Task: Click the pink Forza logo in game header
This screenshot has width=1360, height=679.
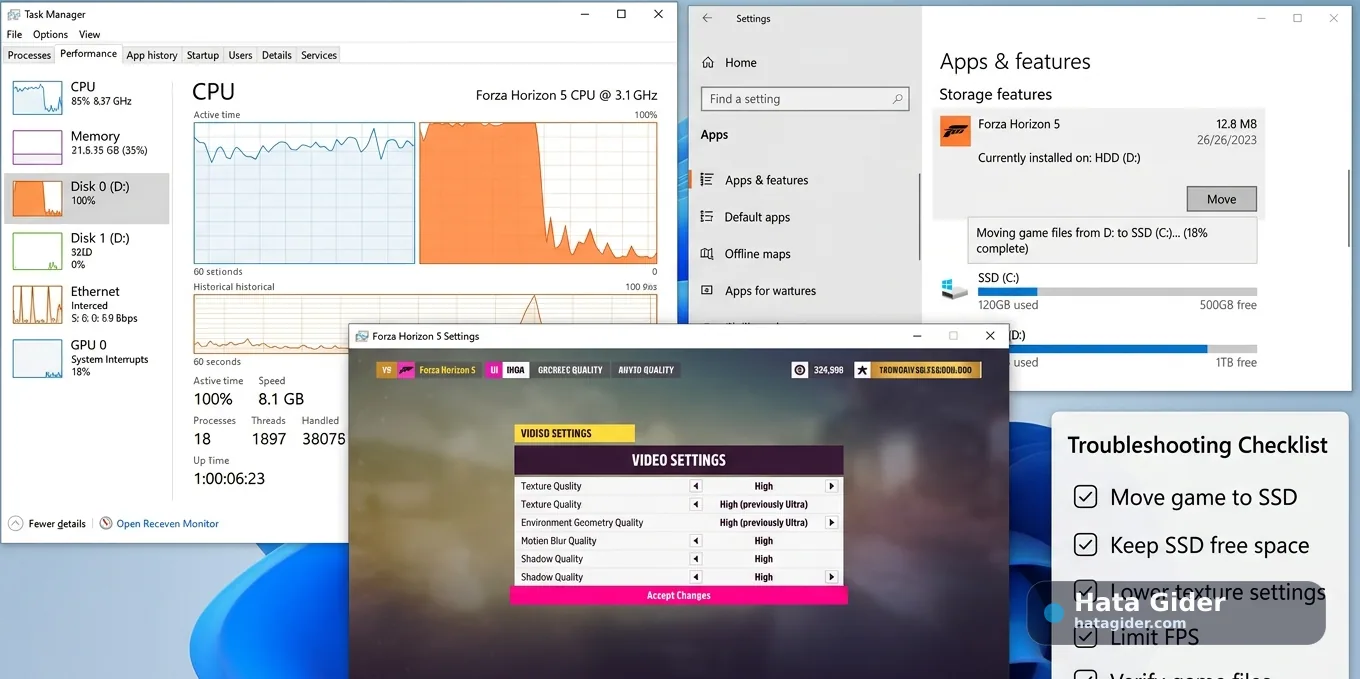Action: pyautogui.click(x=406, y=370)
